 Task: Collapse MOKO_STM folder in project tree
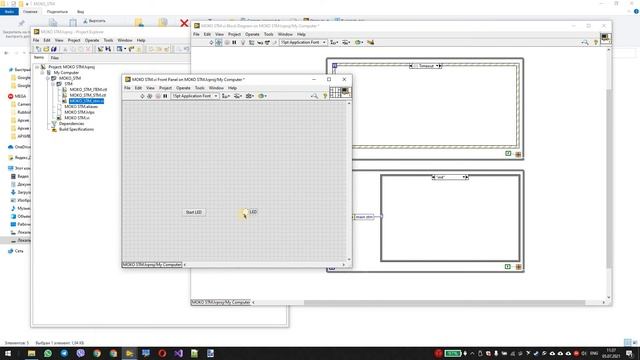tap(48, 78)
